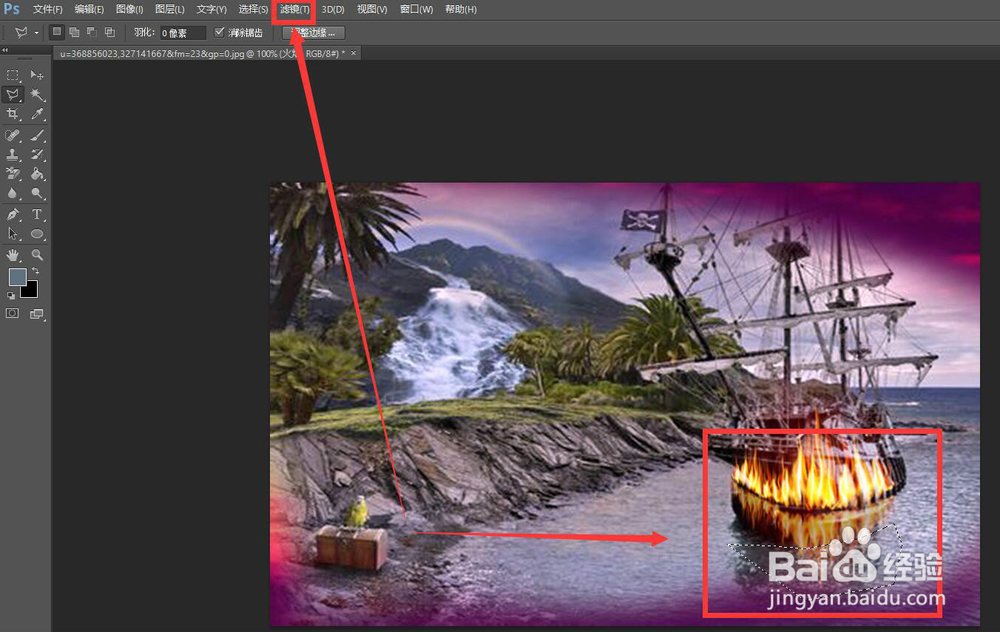Select the Rectangular Marquee tool
Viewport: 1000px width, 632px height.
tap(12, 75)
